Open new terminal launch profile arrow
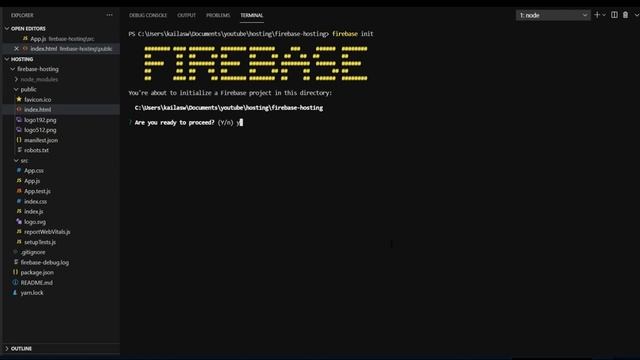640x360 pixels. click(x=604, y=15)
